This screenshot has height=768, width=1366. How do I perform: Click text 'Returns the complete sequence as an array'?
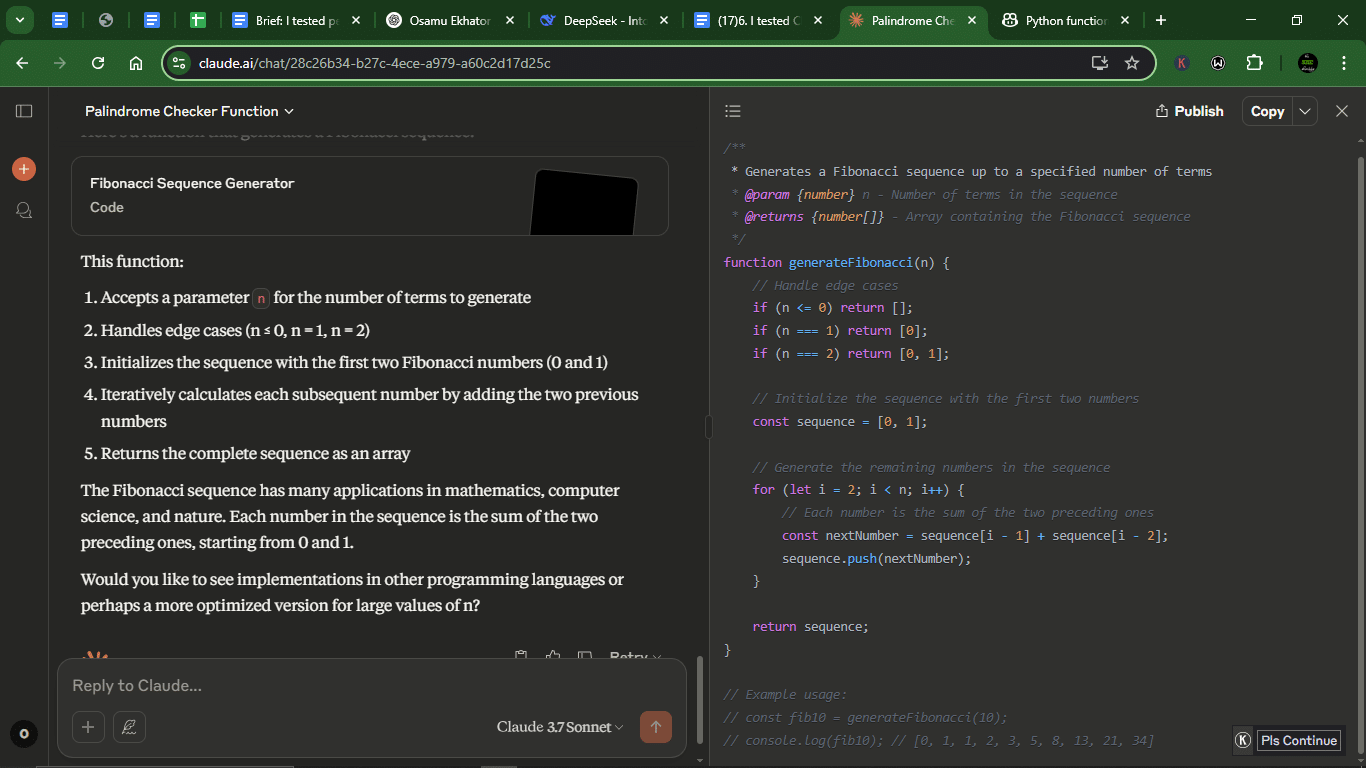(255, 453)
